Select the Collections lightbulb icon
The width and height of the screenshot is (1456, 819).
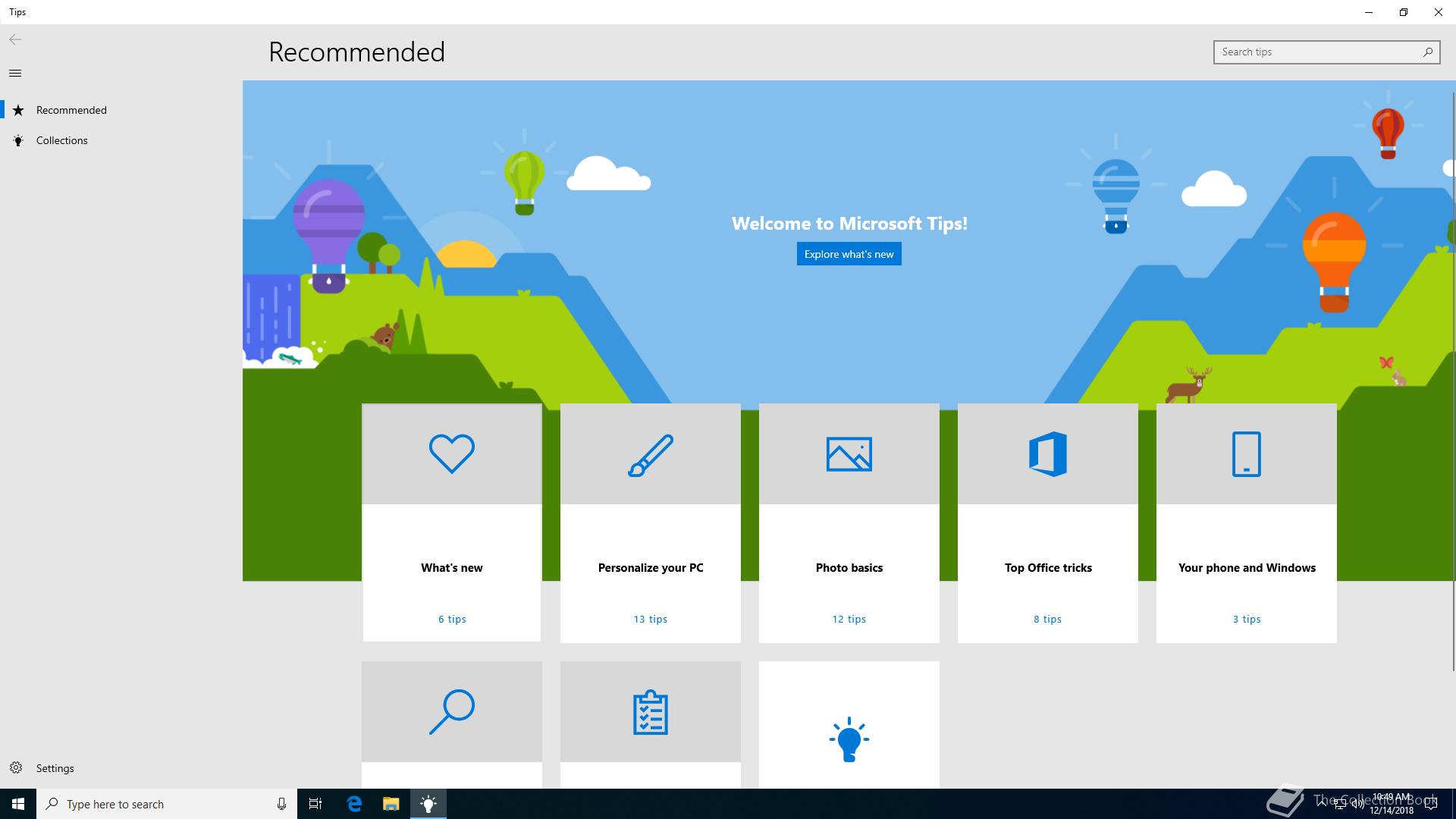click(x=18, y=140)
